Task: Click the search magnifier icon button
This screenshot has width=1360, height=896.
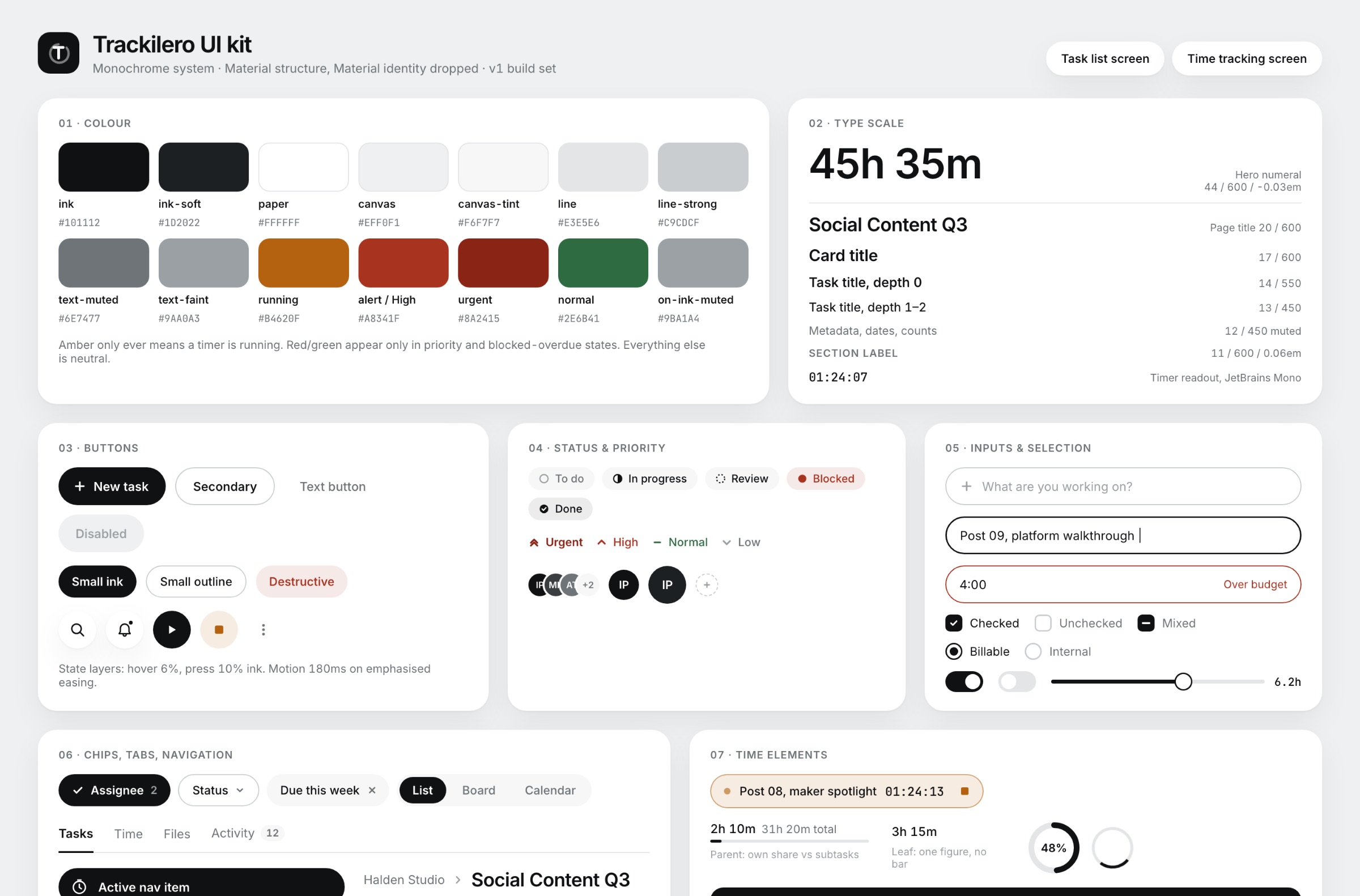Action: point(77,630)
